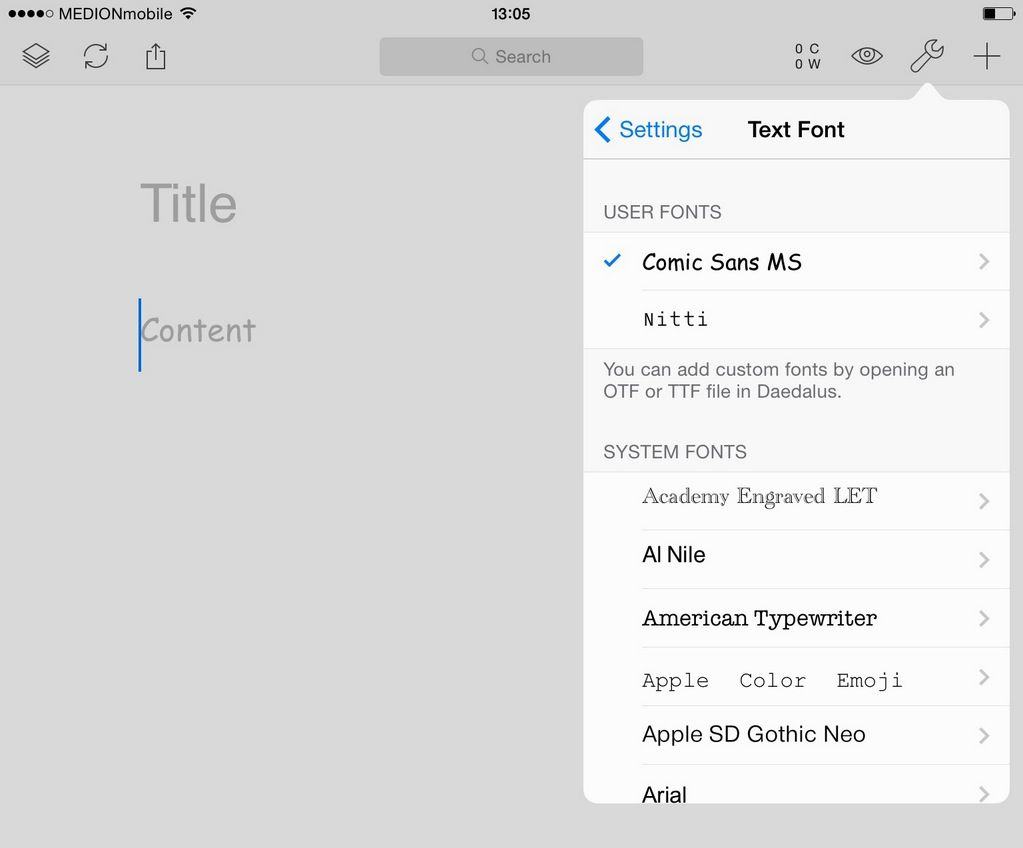Tap the Title placeholder text

188,204
